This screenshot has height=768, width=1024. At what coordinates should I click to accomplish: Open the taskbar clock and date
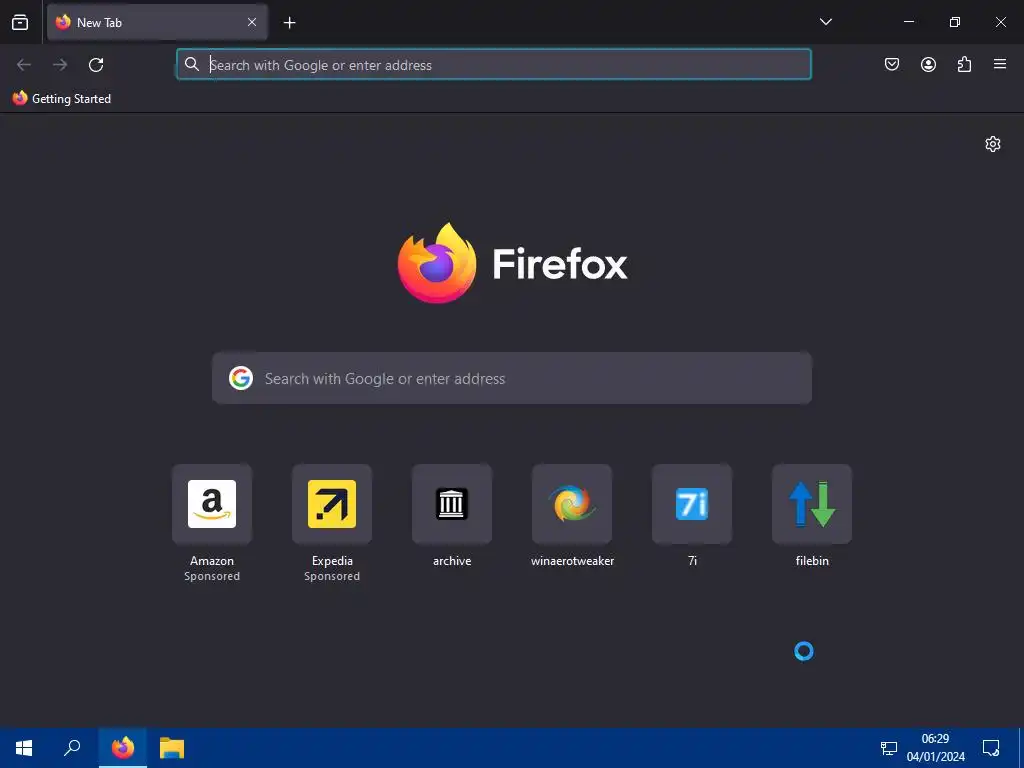tap(935, 748)
